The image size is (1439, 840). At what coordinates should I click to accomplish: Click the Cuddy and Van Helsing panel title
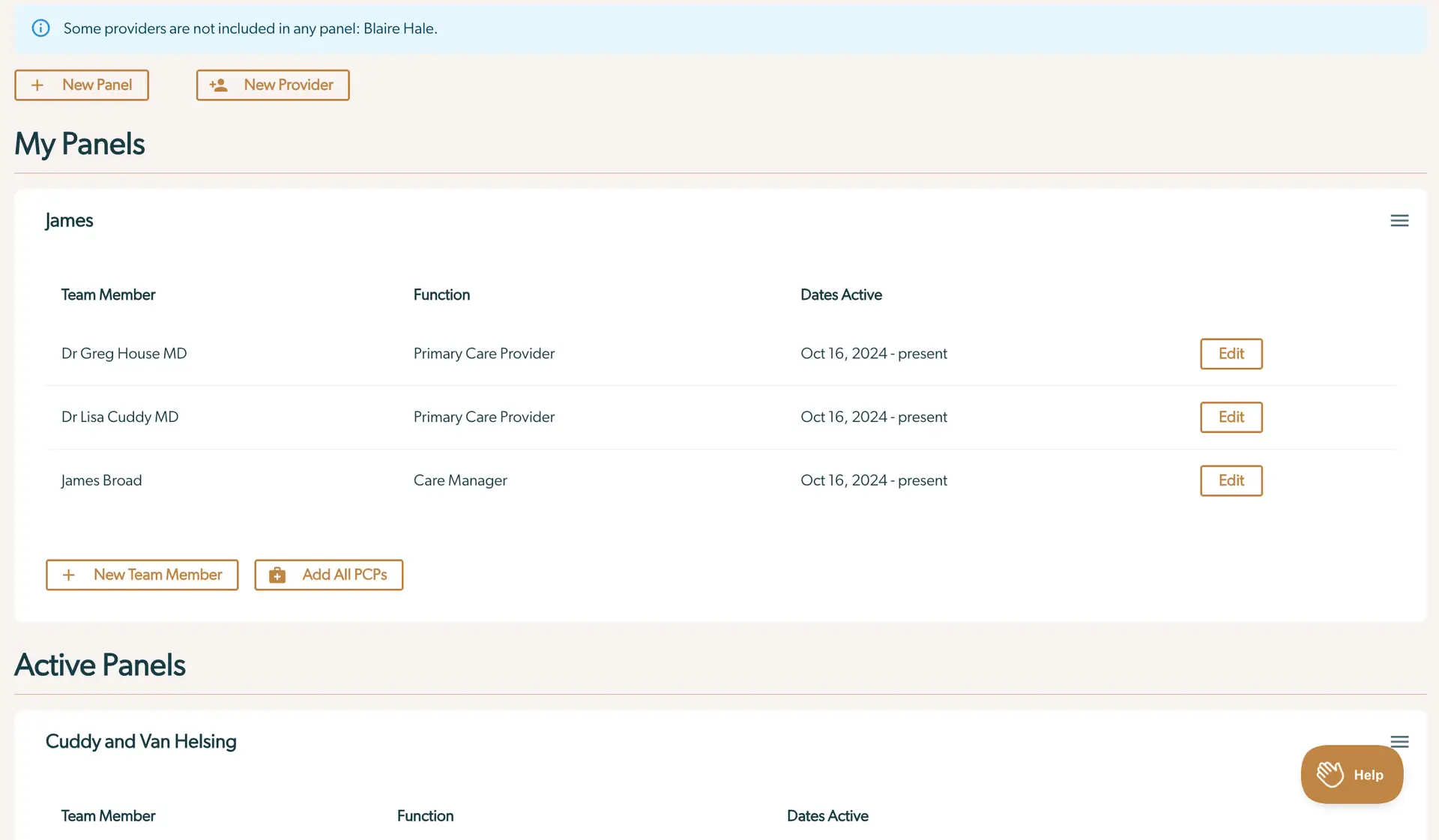tap(140, 741)
